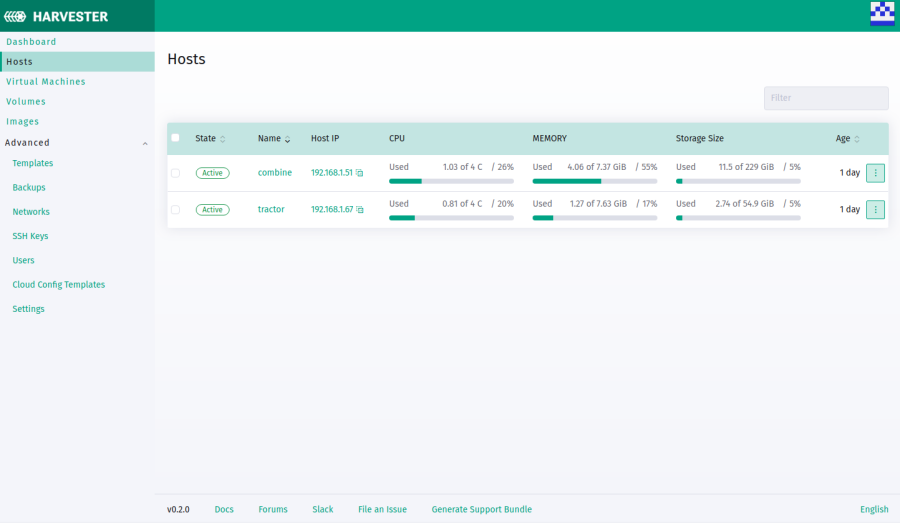
Task: Check the combine host row checkbox
Action: point(176,173)
